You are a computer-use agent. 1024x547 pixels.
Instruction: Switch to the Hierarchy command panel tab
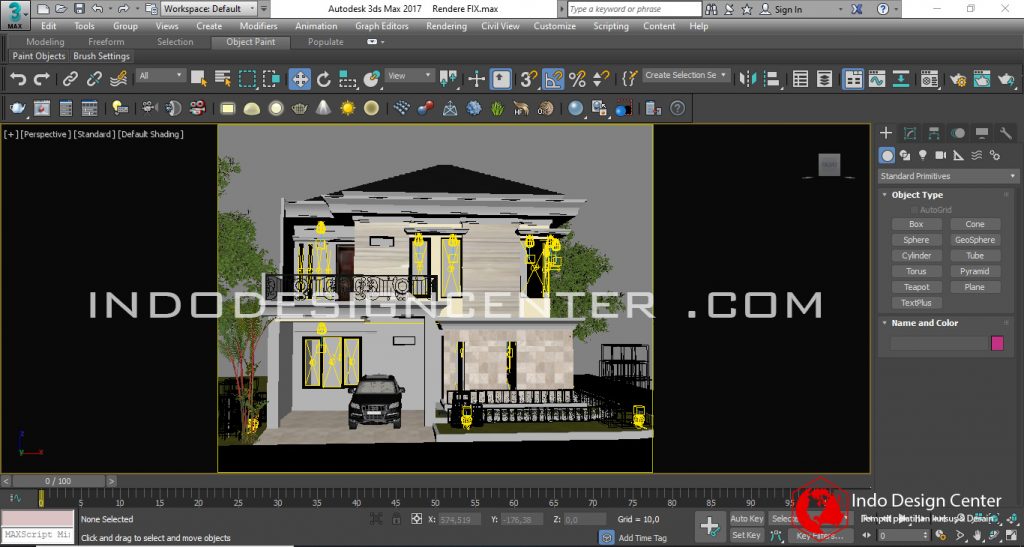click(934, 133)
